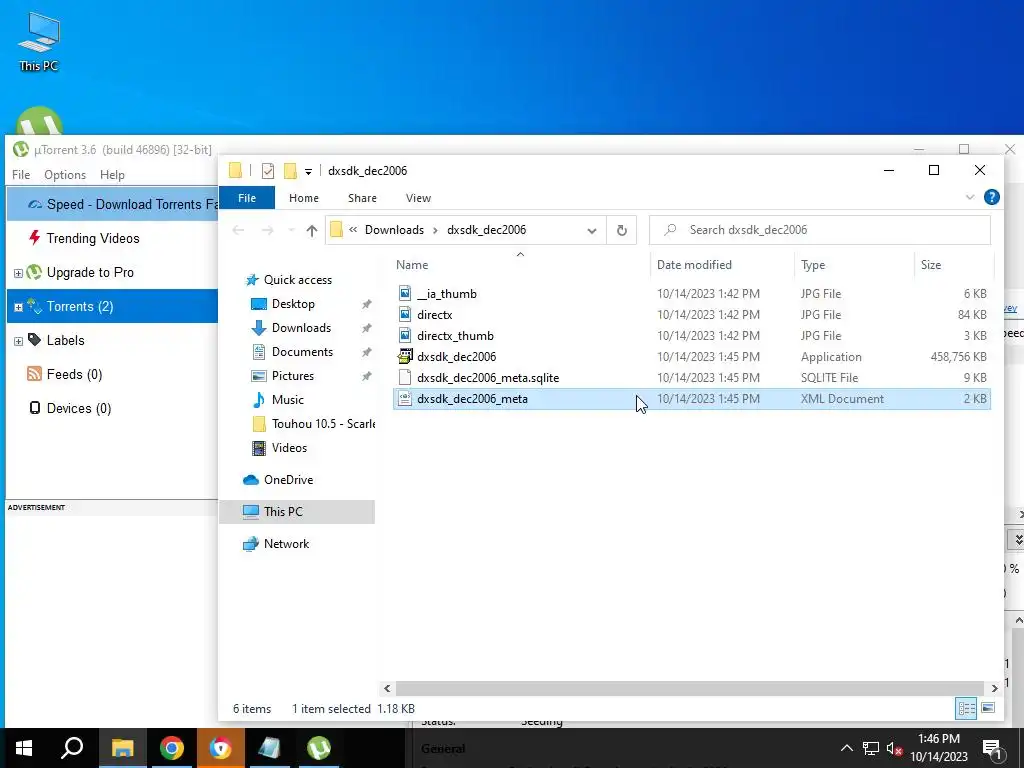1024x768 pixels.
Task: Click the New folder quick access toolbar icon
Action: [291, 171]
